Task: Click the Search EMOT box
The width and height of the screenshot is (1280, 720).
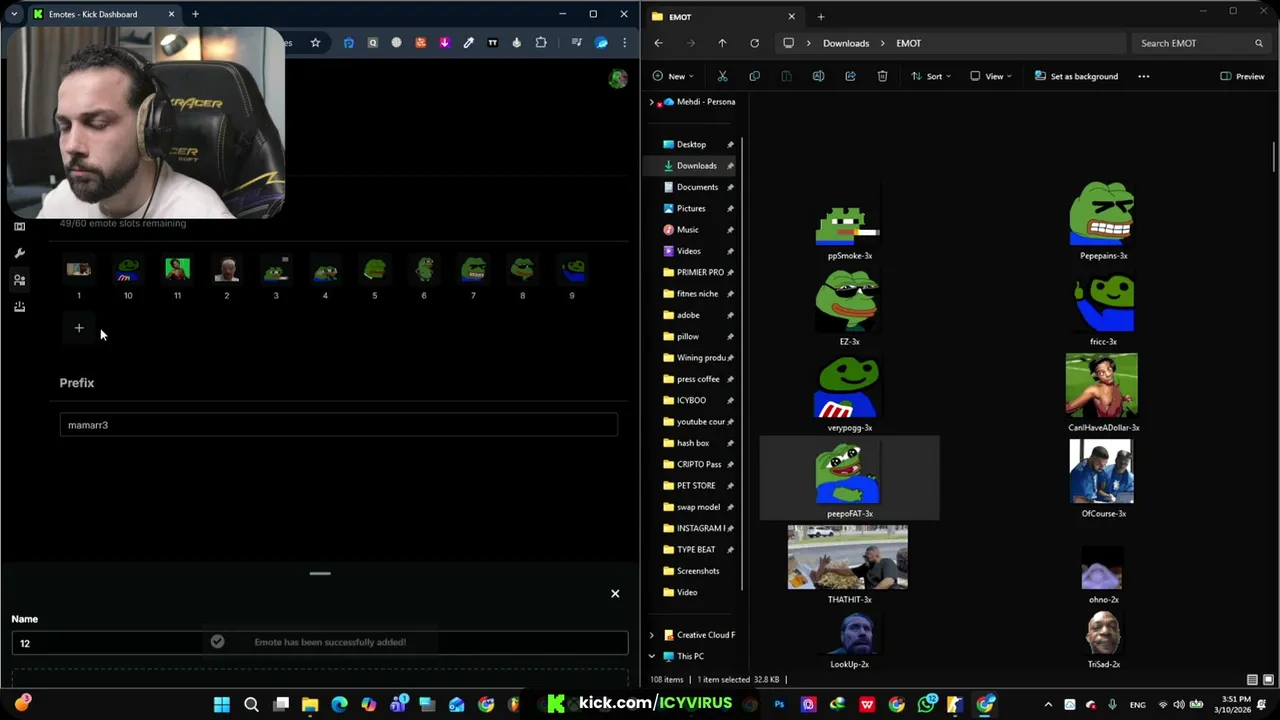Action: coord(1200,43)
